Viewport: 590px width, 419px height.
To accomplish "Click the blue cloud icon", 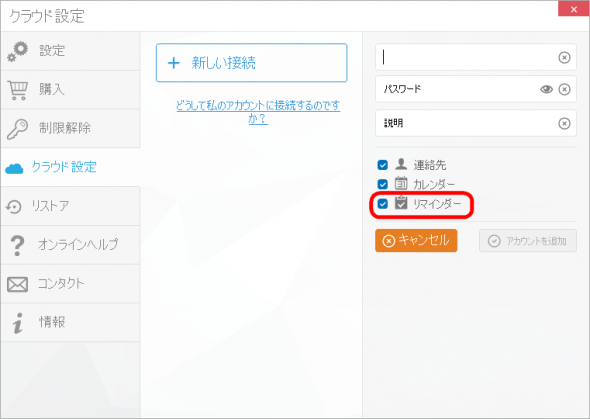I will [x=14, y=169].
